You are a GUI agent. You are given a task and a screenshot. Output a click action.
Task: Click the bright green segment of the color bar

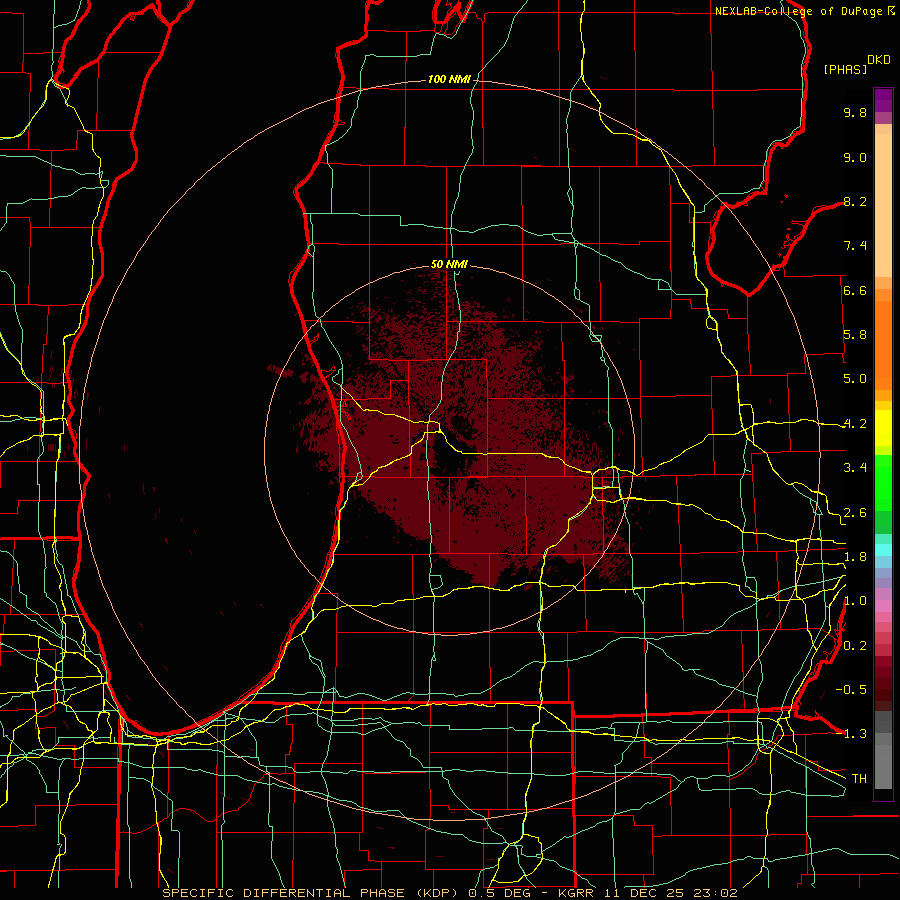pyautogui.click(x=883, y=482)
